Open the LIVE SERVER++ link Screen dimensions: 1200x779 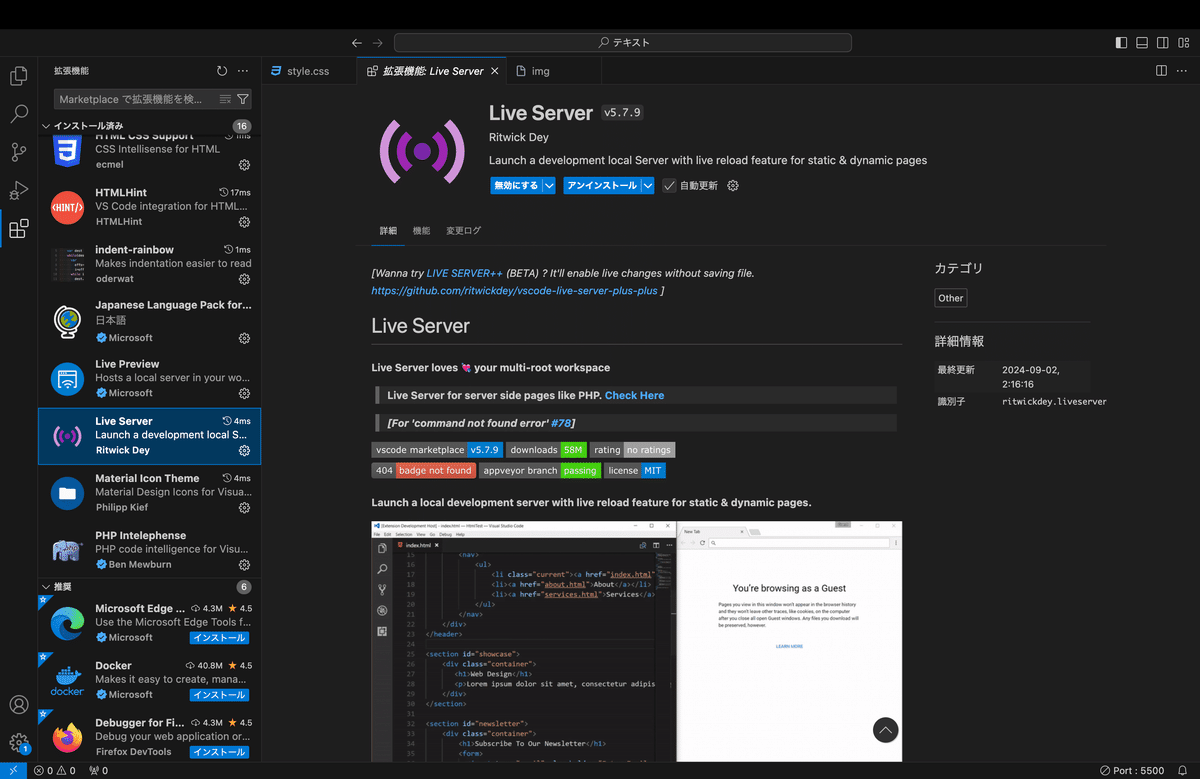(x=466, y=273)
